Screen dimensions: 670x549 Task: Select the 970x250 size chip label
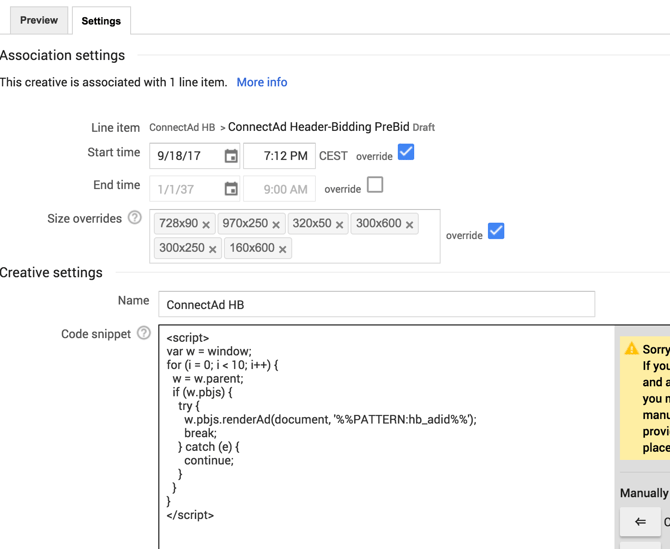[245, 223]
